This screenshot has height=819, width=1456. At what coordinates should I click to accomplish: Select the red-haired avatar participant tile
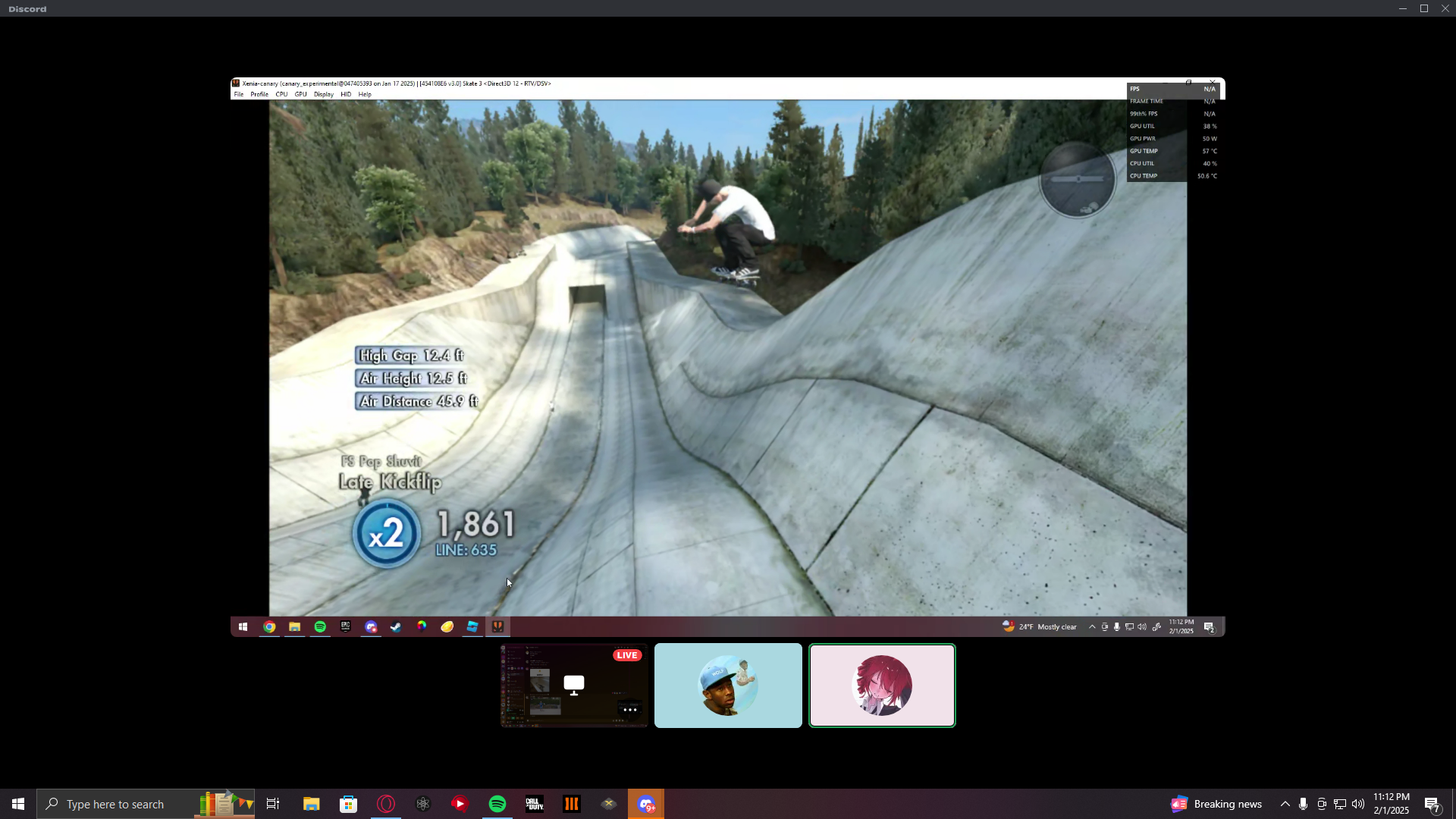tap(882, 686)
